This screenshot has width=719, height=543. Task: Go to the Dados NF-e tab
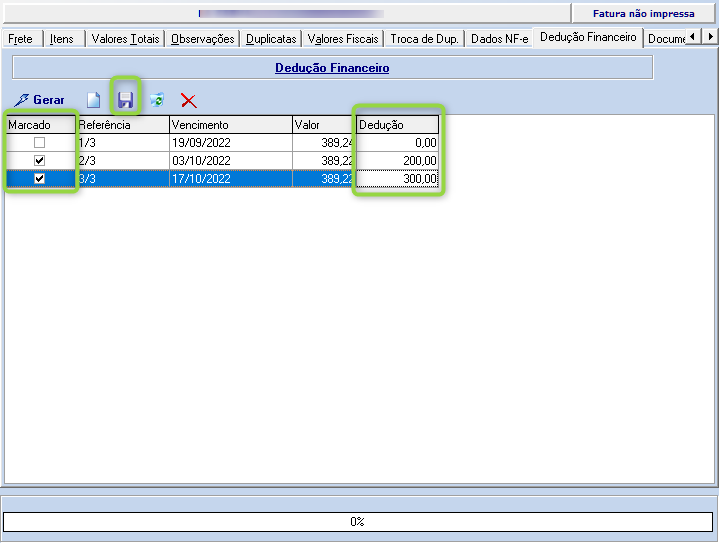(x=499, y=39)
